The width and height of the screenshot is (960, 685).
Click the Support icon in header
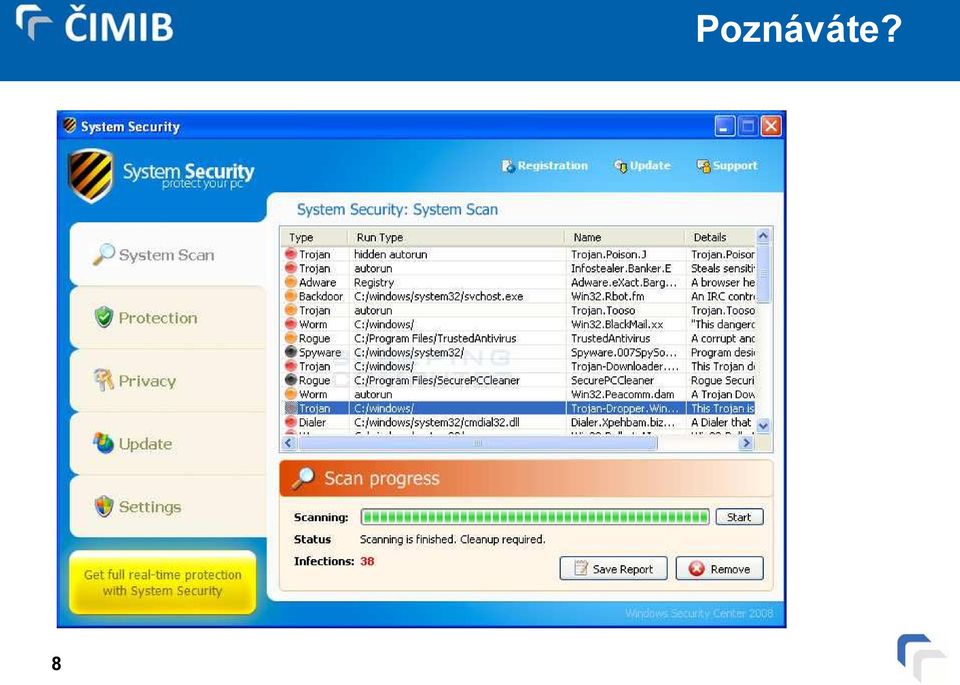[703, 166]
